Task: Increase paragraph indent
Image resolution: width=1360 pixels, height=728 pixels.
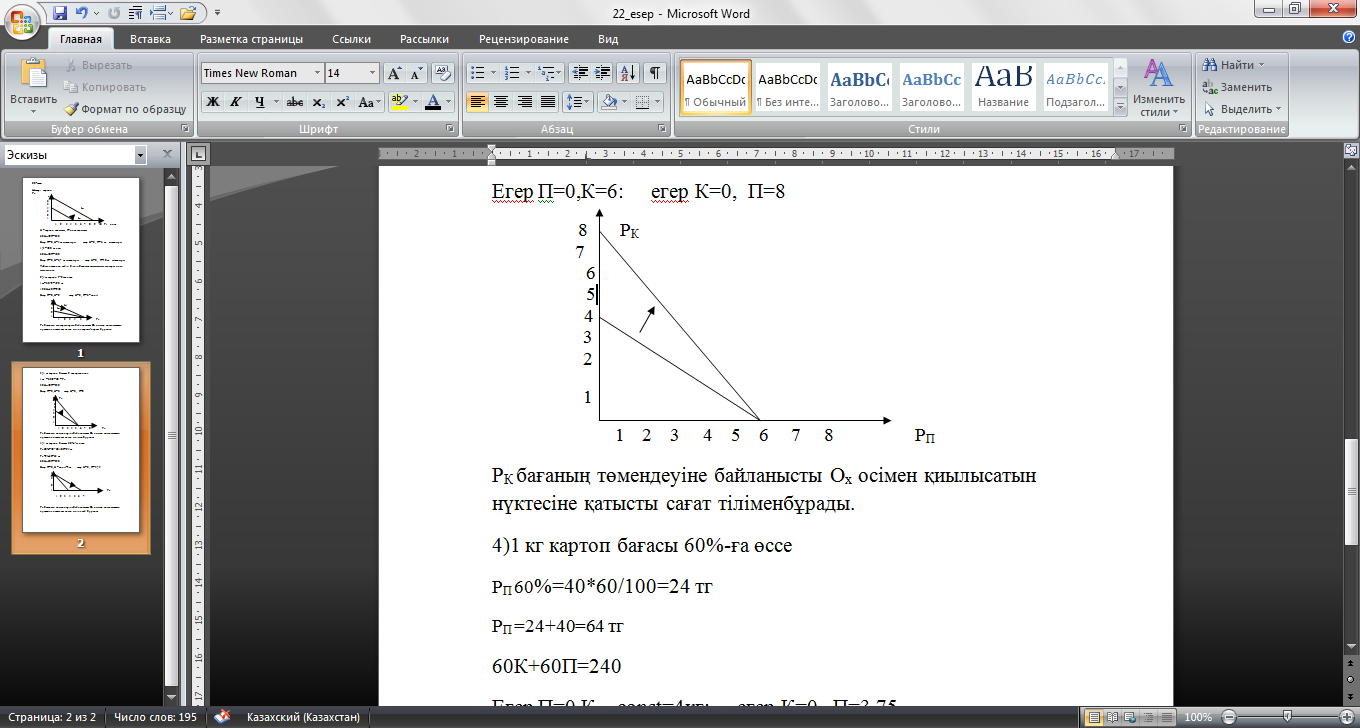Action: coord(603,73)
